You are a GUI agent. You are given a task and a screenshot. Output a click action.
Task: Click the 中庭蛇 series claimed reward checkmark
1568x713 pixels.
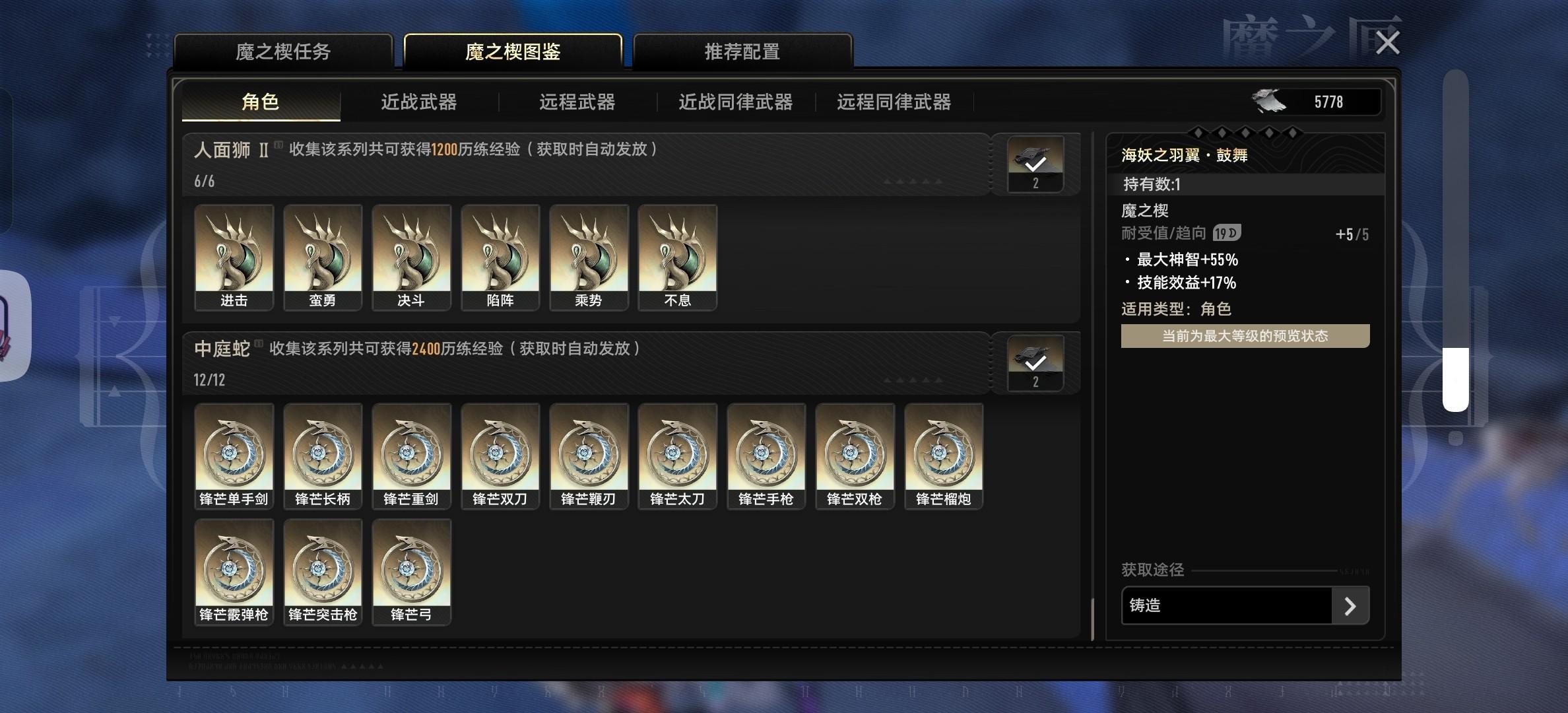1035,363
